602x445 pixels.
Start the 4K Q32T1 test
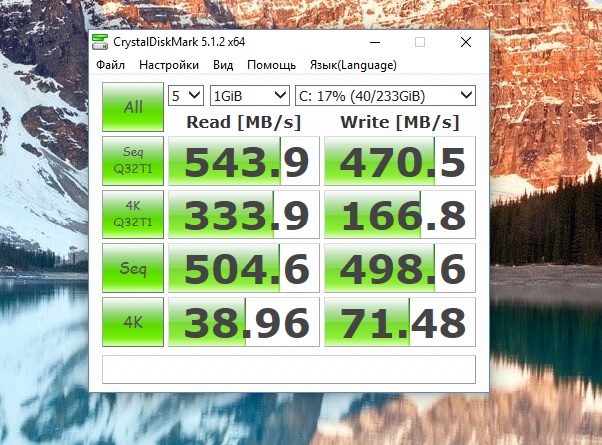133,214
